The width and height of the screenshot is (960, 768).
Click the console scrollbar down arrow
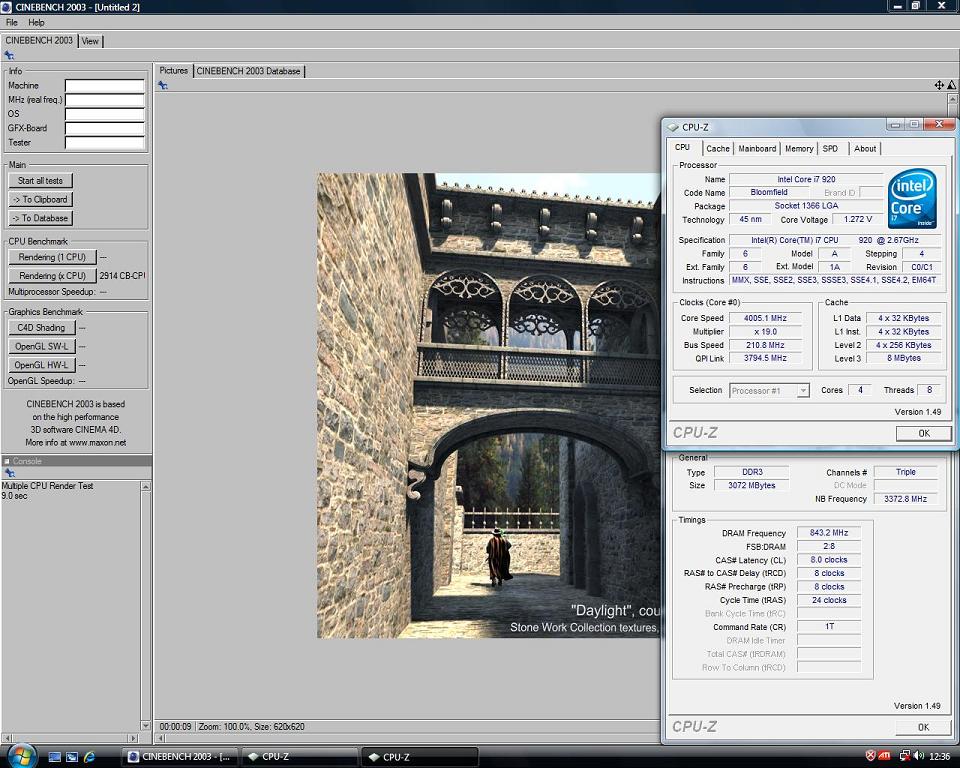click(146, 725)
